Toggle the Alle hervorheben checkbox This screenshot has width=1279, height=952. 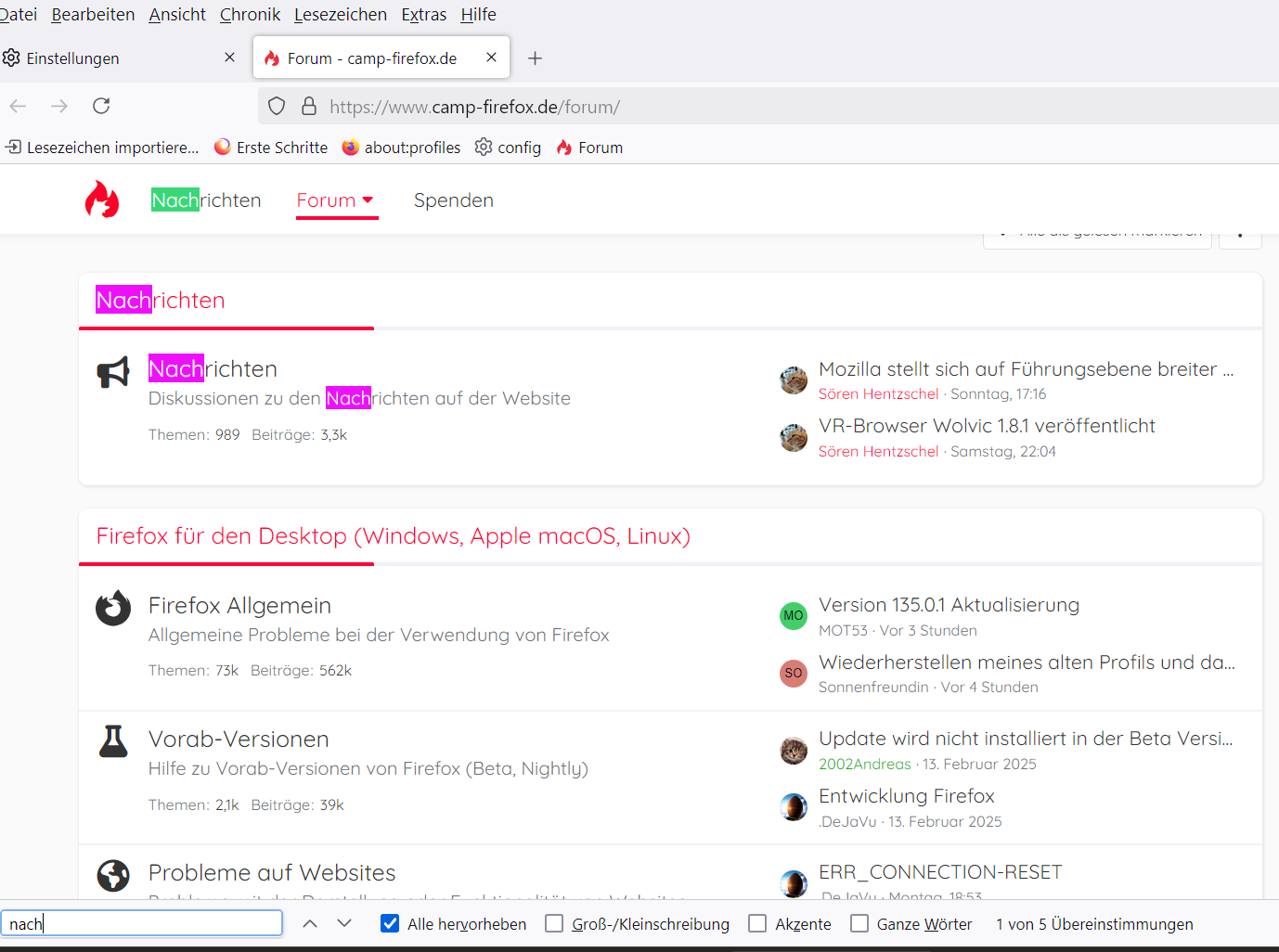(x=391, y=924)
